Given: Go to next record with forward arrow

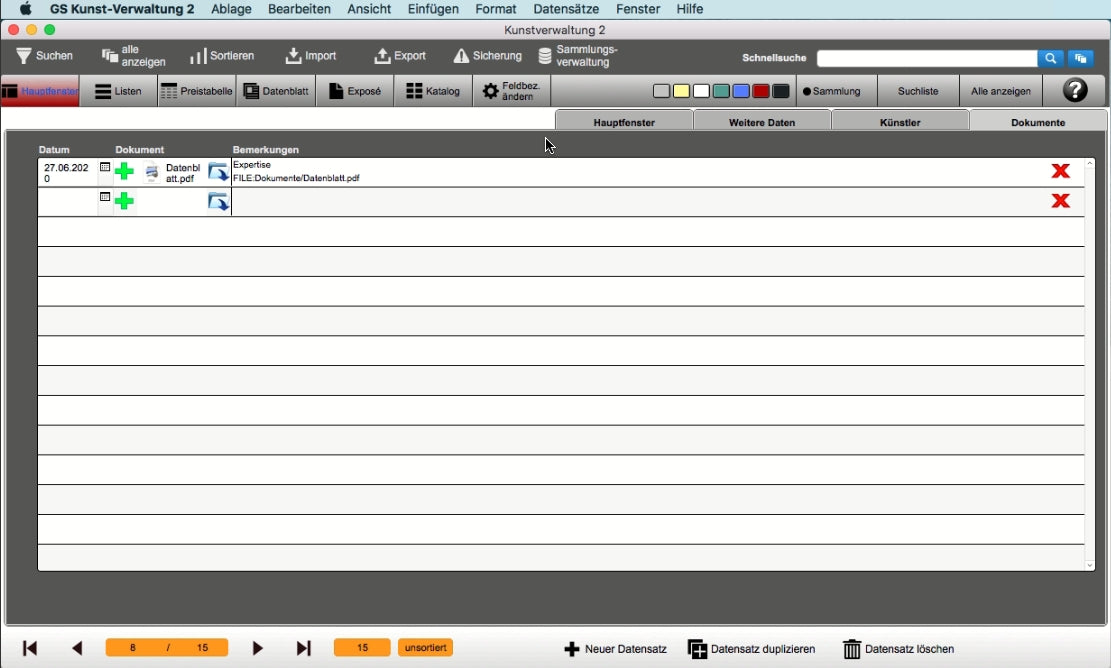Looking at the screenshot, I should click(x=257, y=648).
